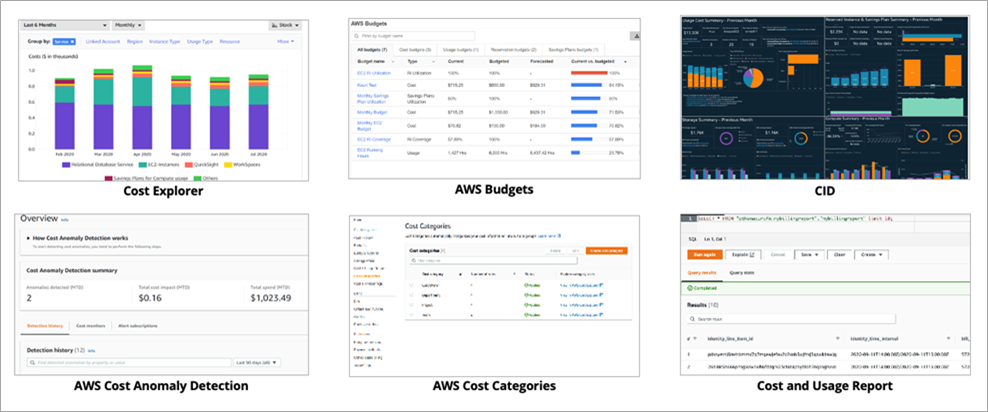988x412 pixels.
Task: Select the third cost category radio button
Action: (411, 304)
